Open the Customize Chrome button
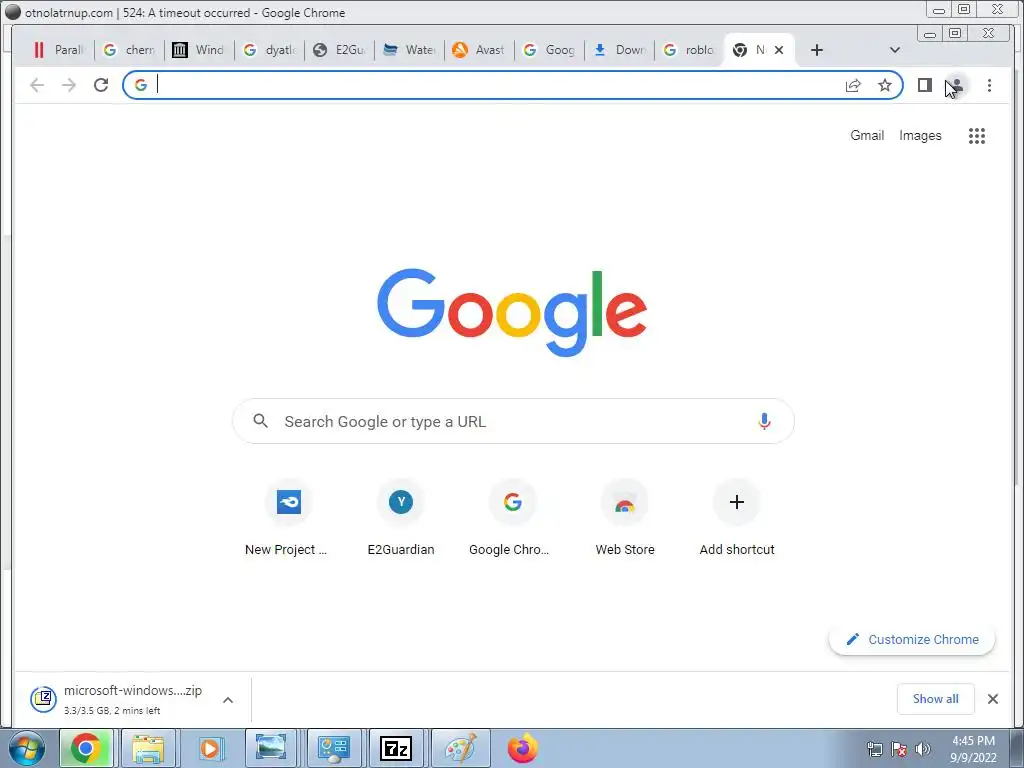The image size is (1024, 768). click(912, 639)
